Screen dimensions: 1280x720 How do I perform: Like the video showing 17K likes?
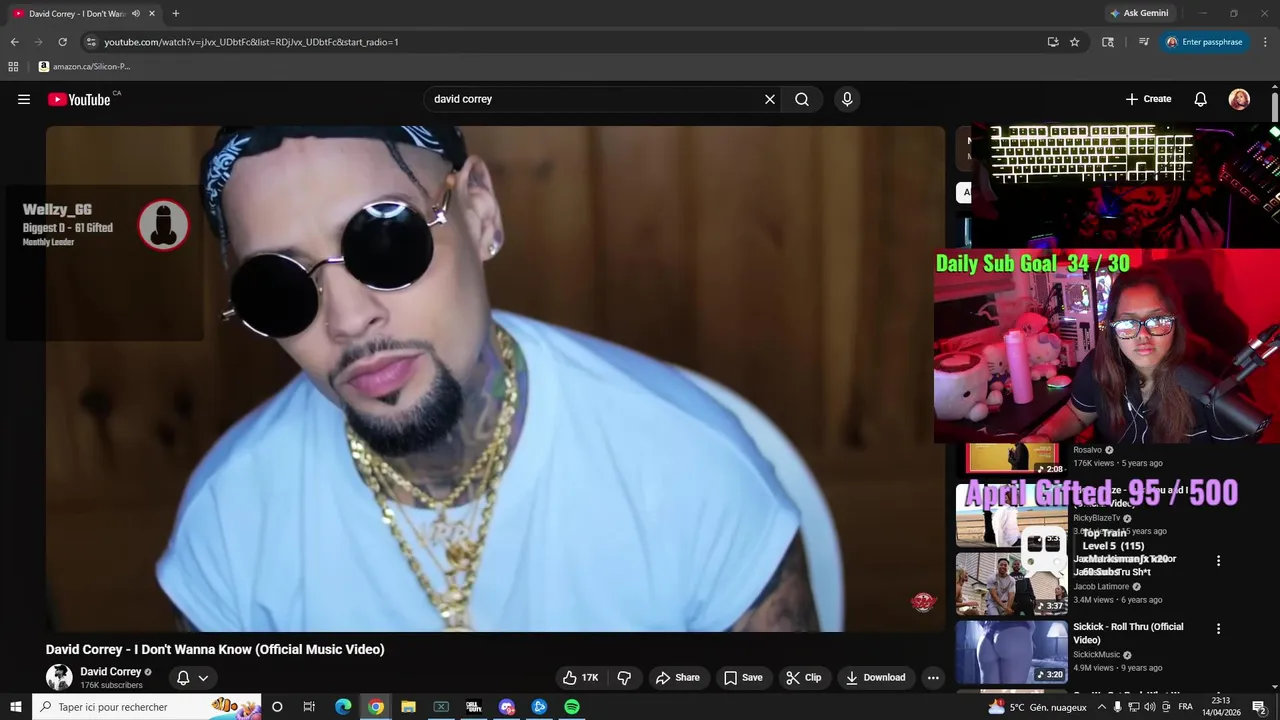580,677
